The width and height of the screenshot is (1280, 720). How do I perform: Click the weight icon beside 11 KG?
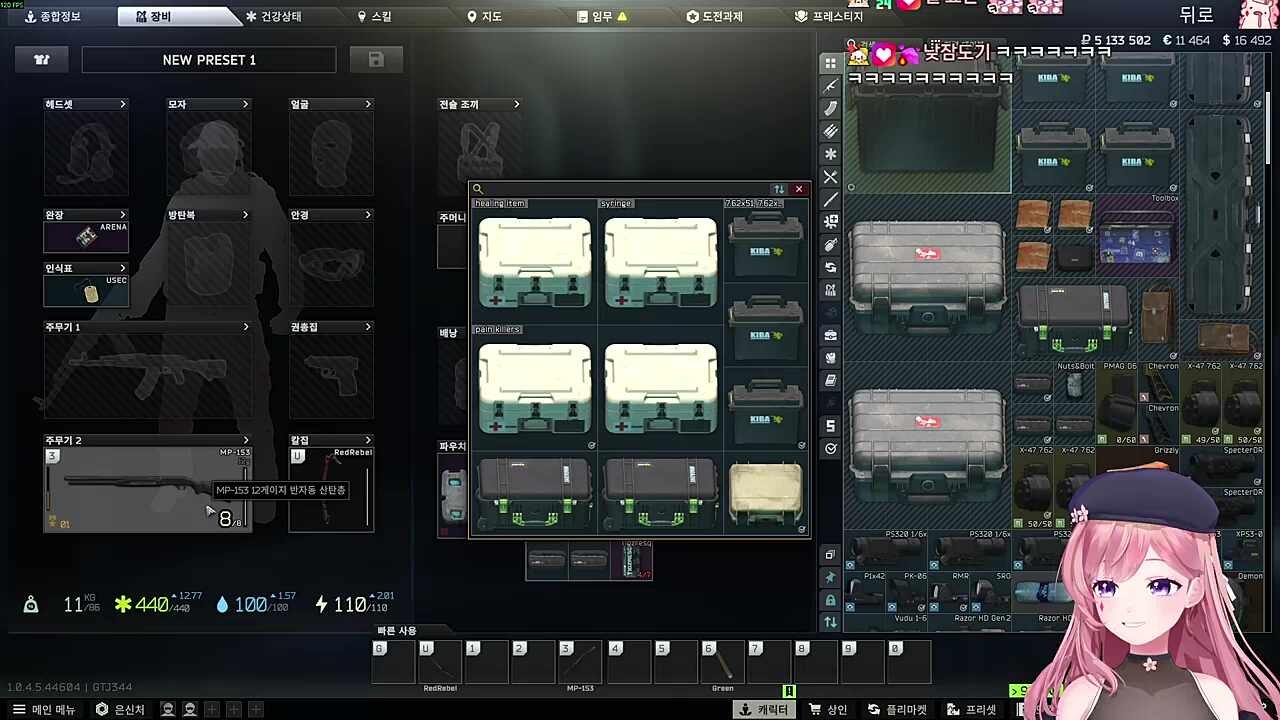pos(31,604)
